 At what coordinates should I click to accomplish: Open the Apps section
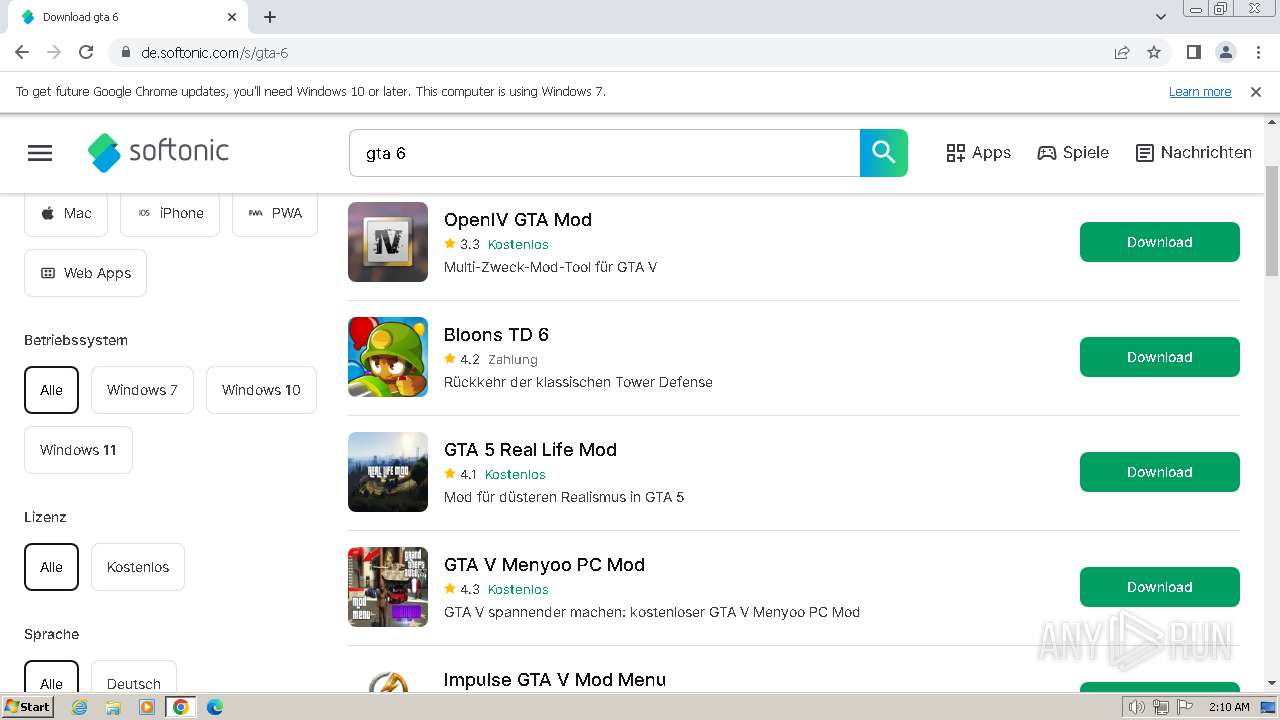click(978, 153)
